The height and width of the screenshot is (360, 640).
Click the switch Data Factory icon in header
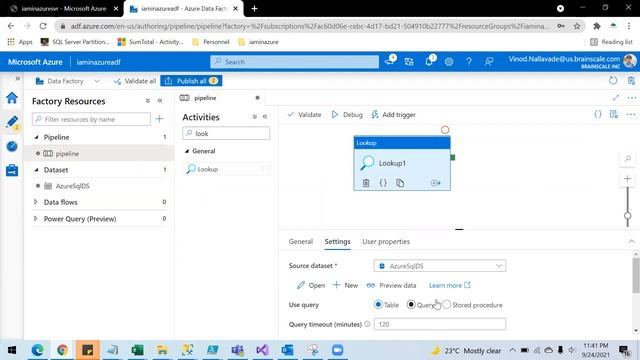tap(409, 62)
